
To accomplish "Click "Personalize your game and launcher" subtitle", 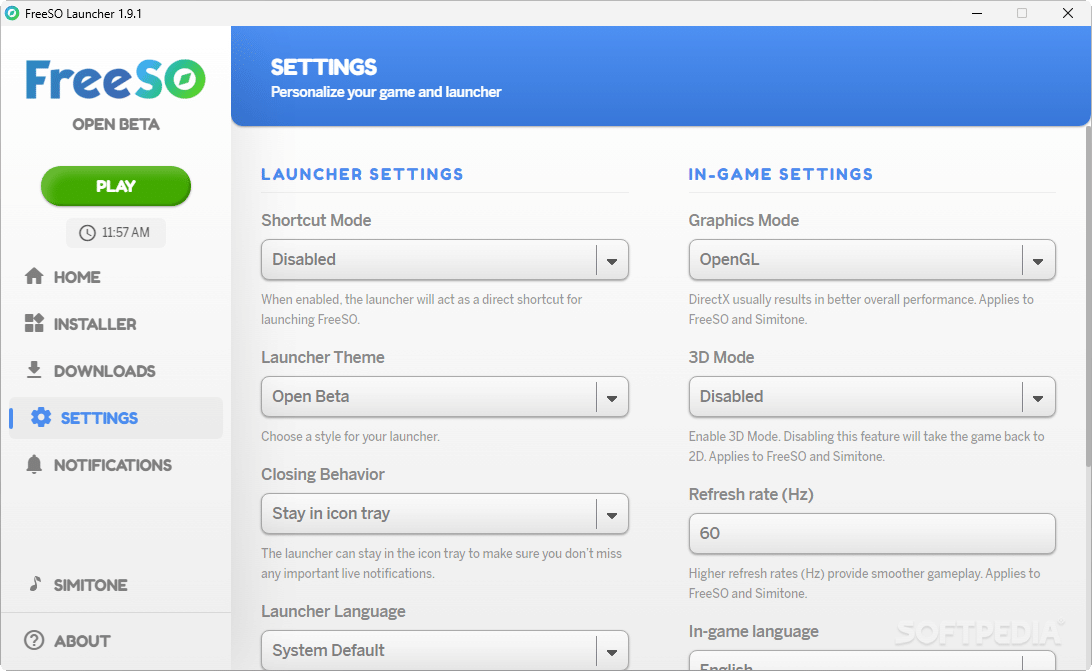I will [386, 92].
